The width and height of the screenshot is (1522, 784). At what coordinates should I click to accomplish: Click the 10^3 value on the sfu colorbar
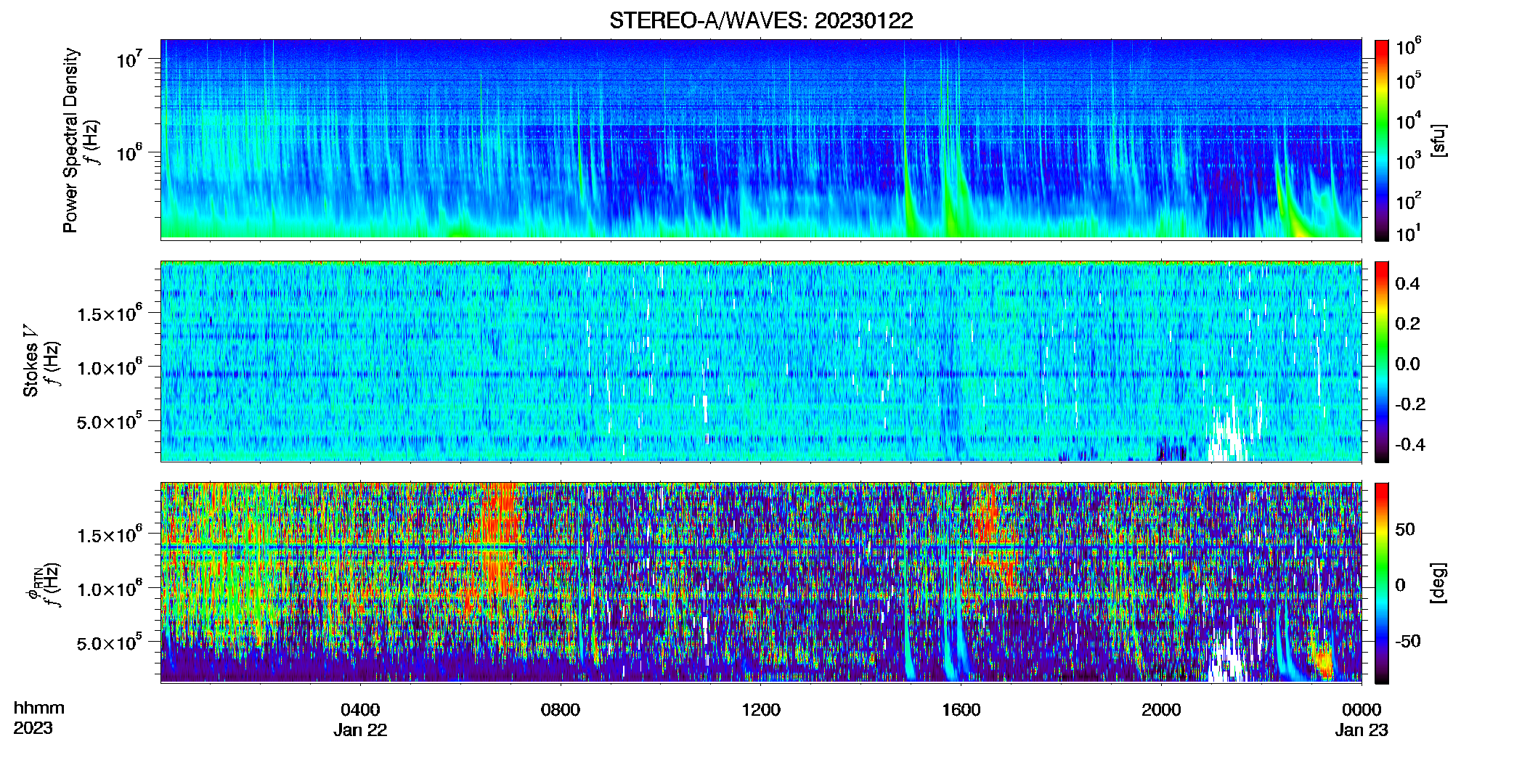[x=1408, y=160]
